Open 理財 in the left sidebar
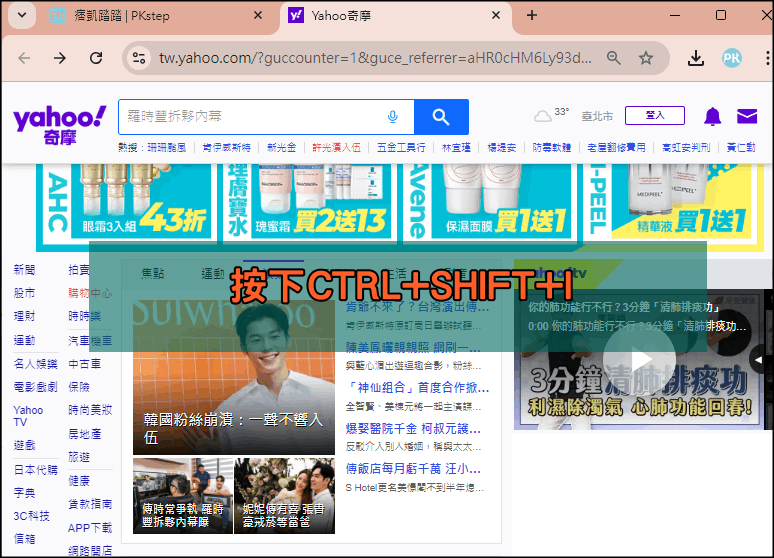 [x=24, y=316]
